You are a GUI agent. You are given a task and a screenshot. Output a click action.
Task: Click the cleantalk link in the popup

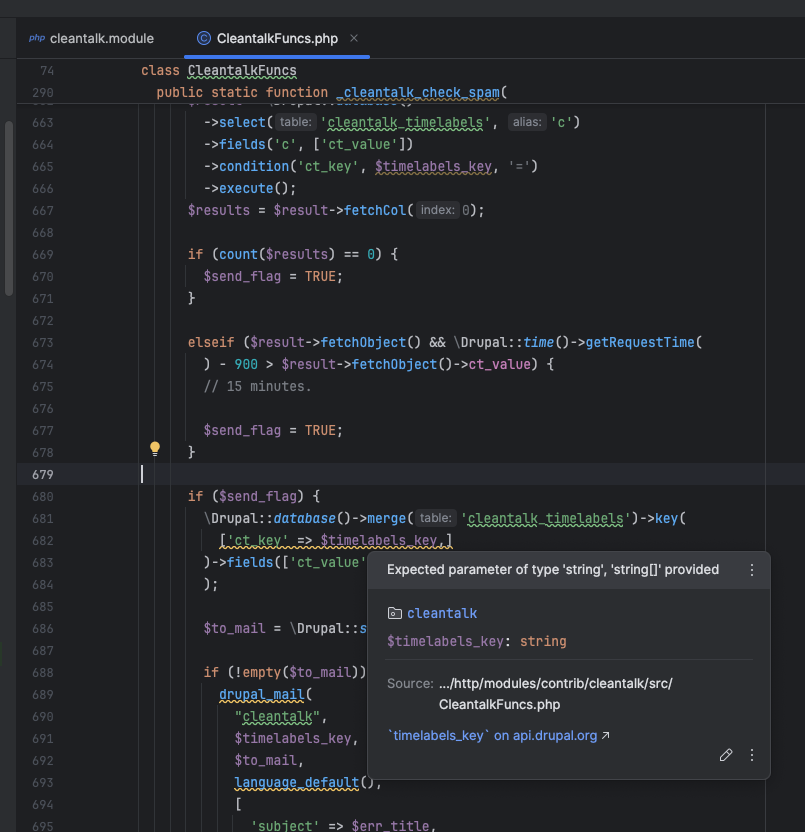point(442,613)
